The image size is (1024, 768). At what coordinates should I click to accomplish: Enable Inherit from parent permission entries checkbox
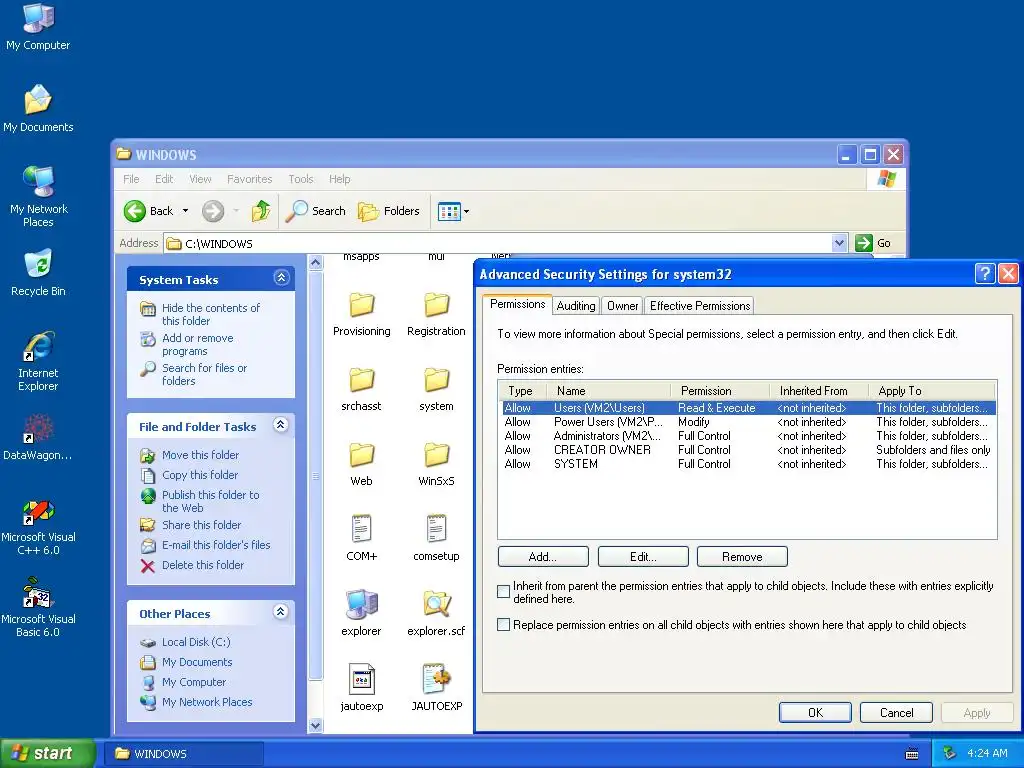click(504, 592)
